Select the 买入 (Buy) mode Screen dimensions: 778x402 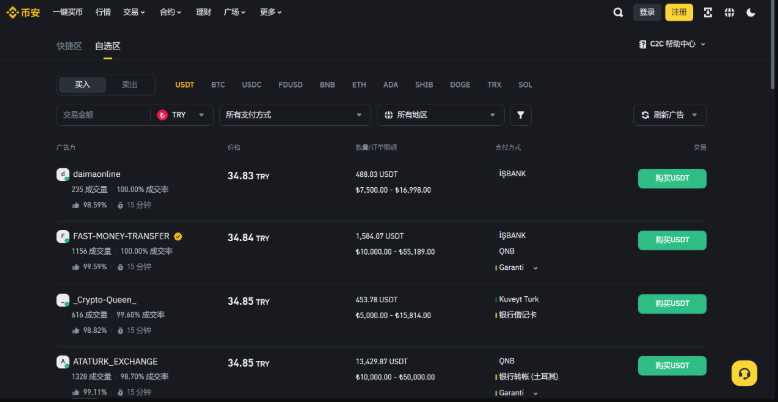pos(82,85)
